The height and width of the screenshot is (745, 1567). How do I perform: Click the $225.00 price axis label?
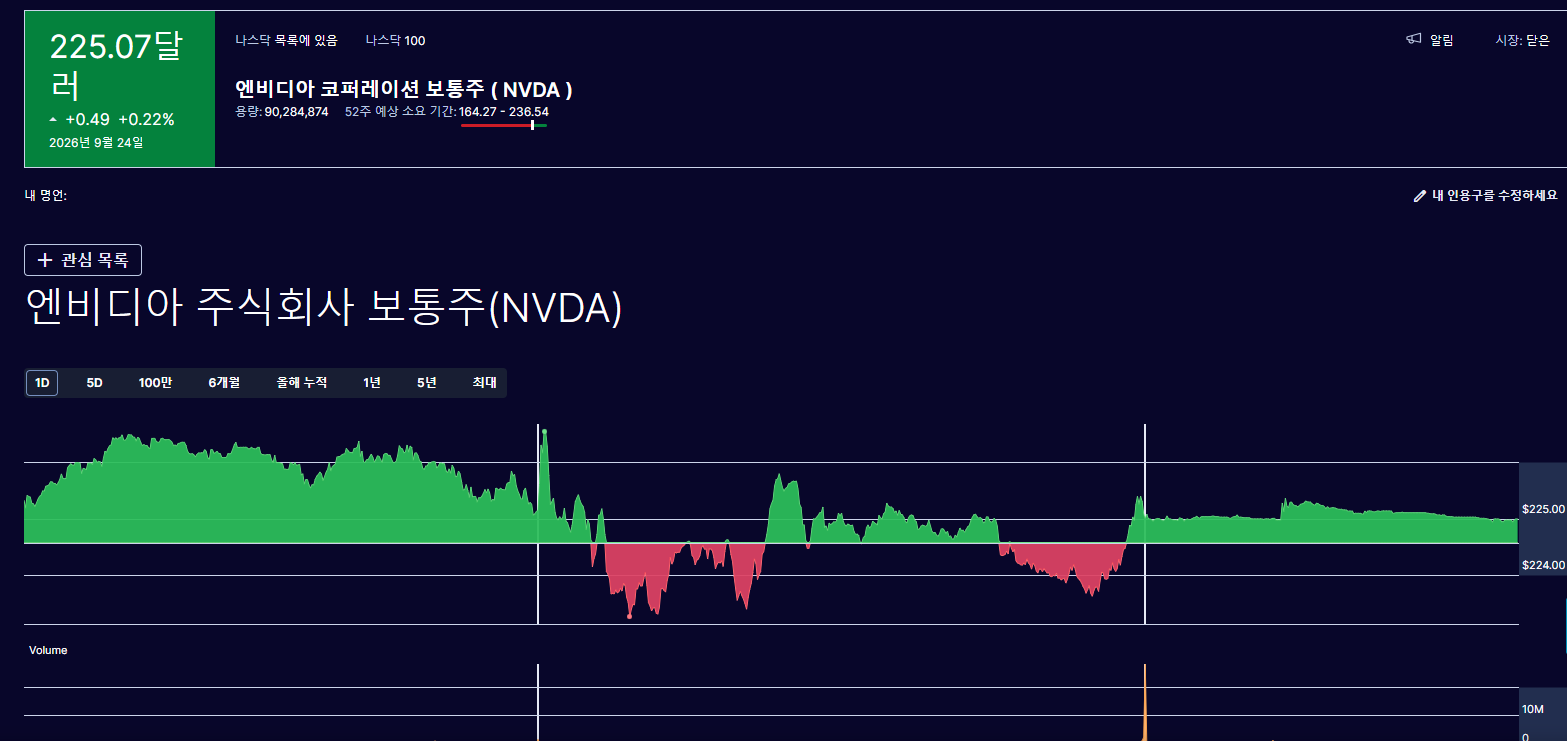(1543, 509)
